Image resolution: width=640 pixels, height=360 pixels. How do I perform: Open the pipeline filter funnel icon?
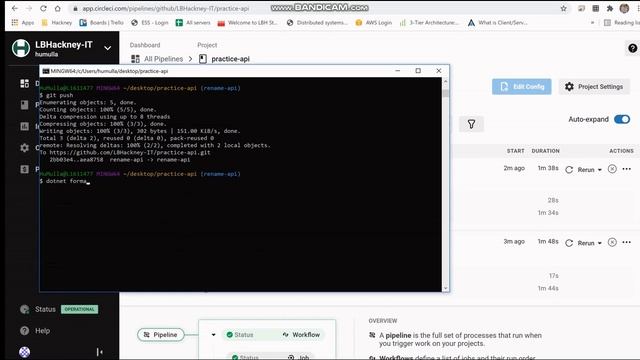coord(471,124)
